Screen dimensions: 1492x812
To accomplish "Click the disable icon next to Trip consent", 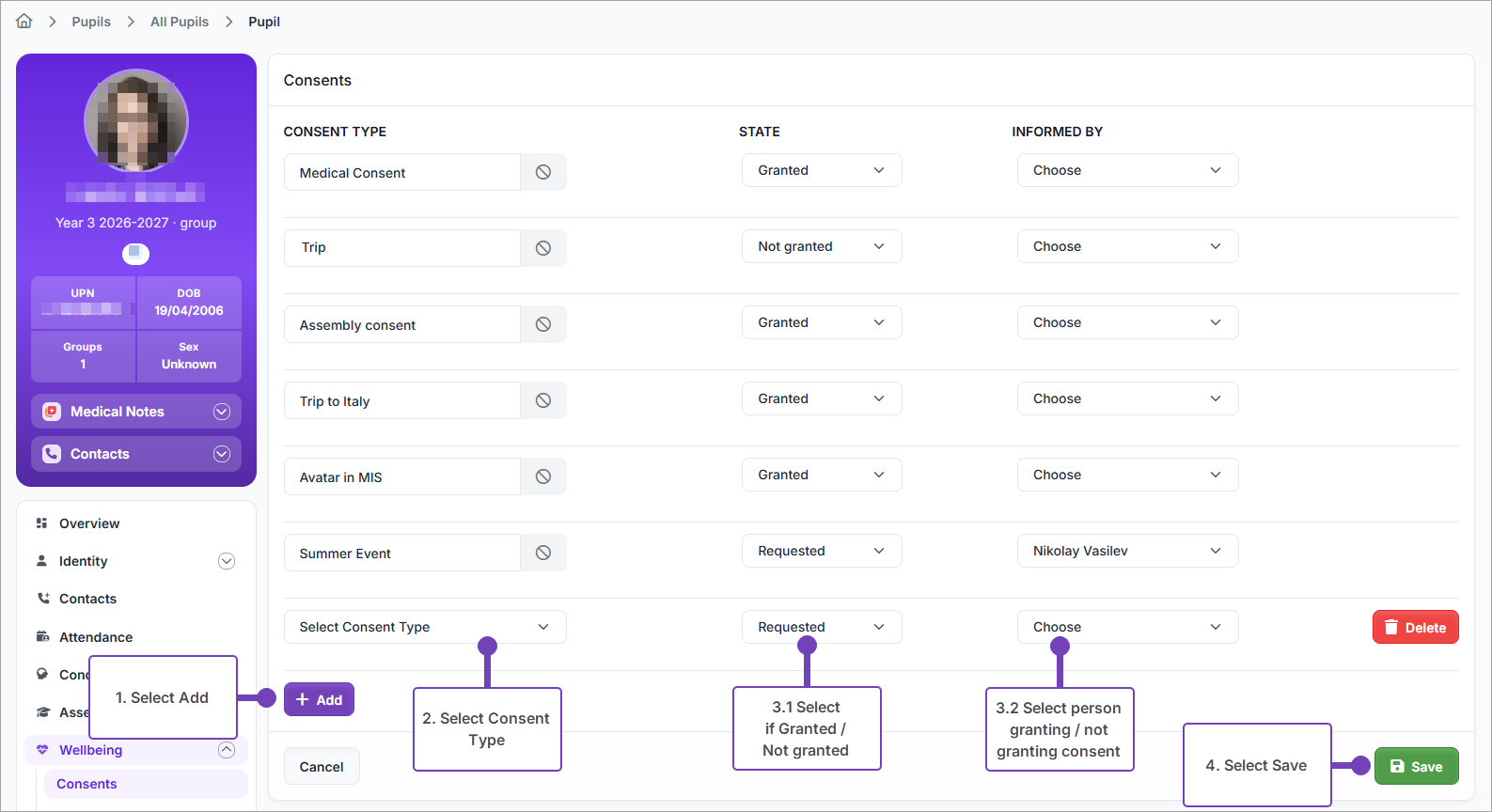I will click(x=543, y=248).
